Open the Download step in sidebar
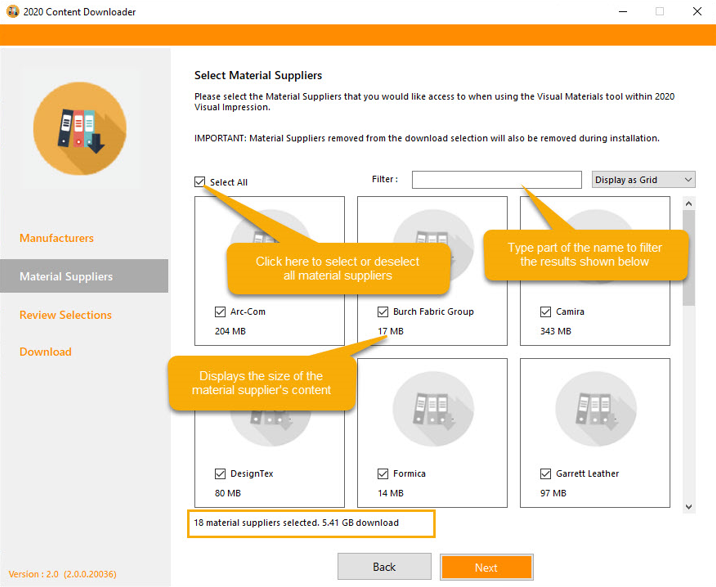Image resolution: width=716 pixels, height=587 pixels. (45, 352)
